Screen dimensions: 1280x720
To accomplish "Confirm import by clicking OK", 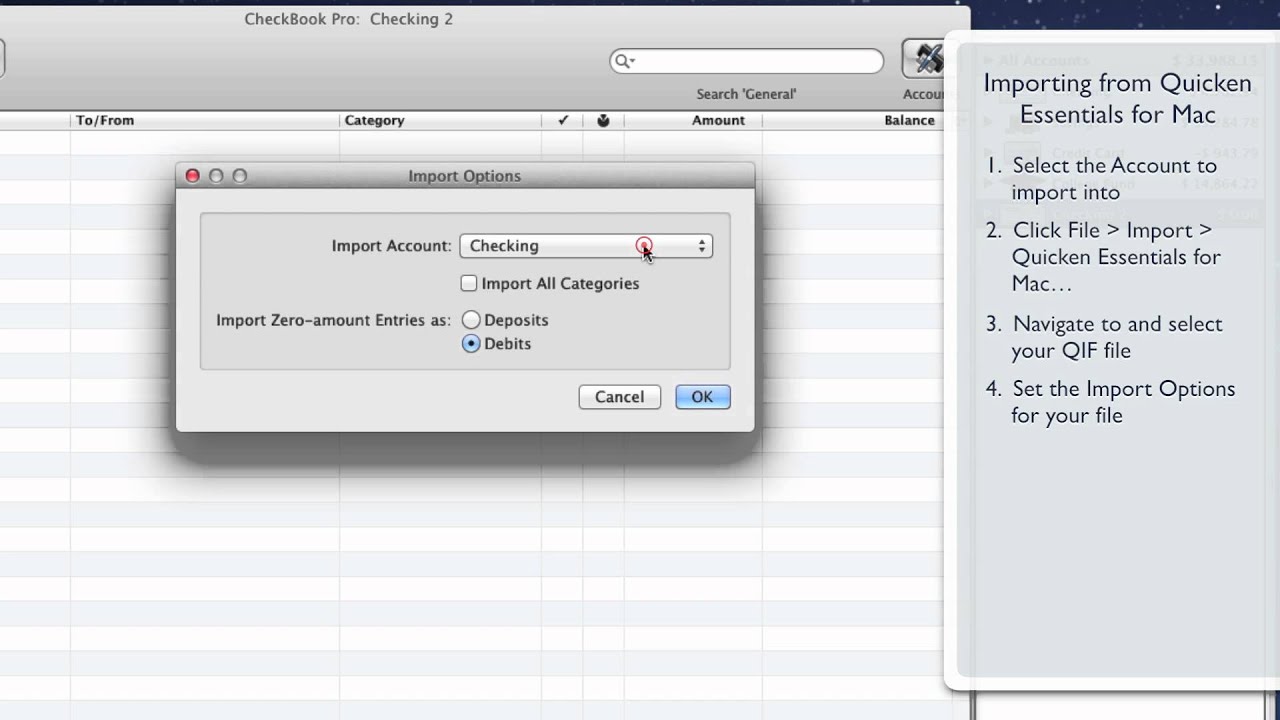I will [x=702, y=397].
